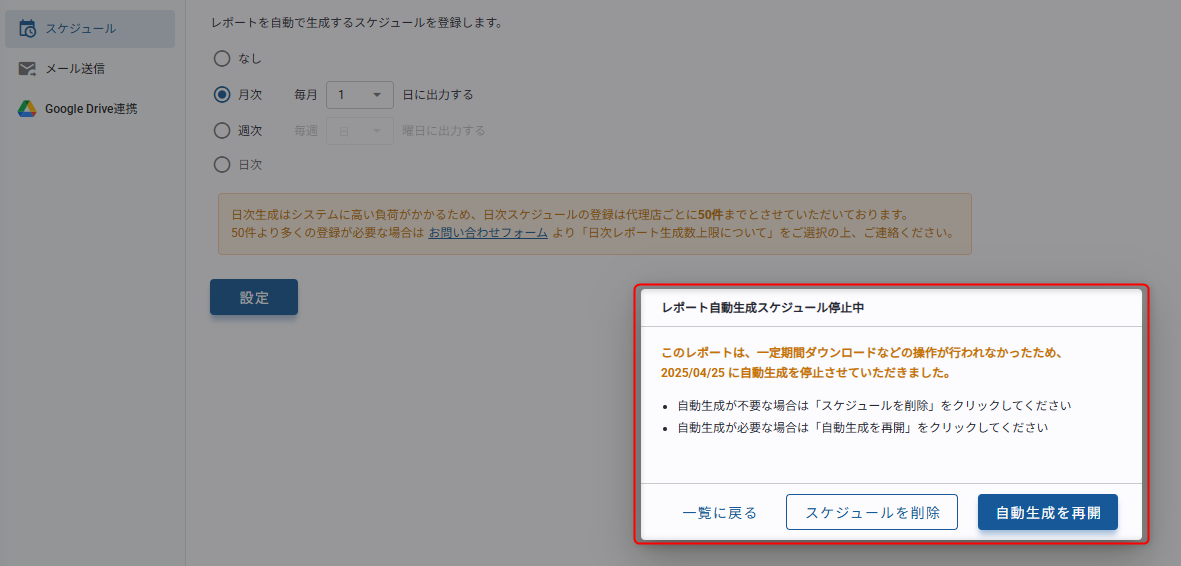
Task: Open the お問い合わせフォーム link
Action: 488,233
